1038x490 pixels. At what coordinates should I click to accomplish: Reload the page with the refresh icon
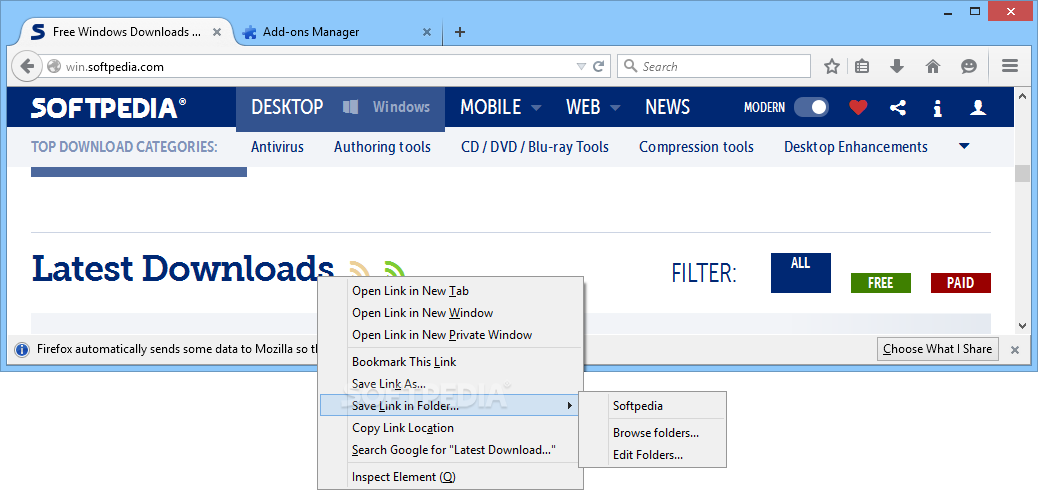(x=598, y=66)
